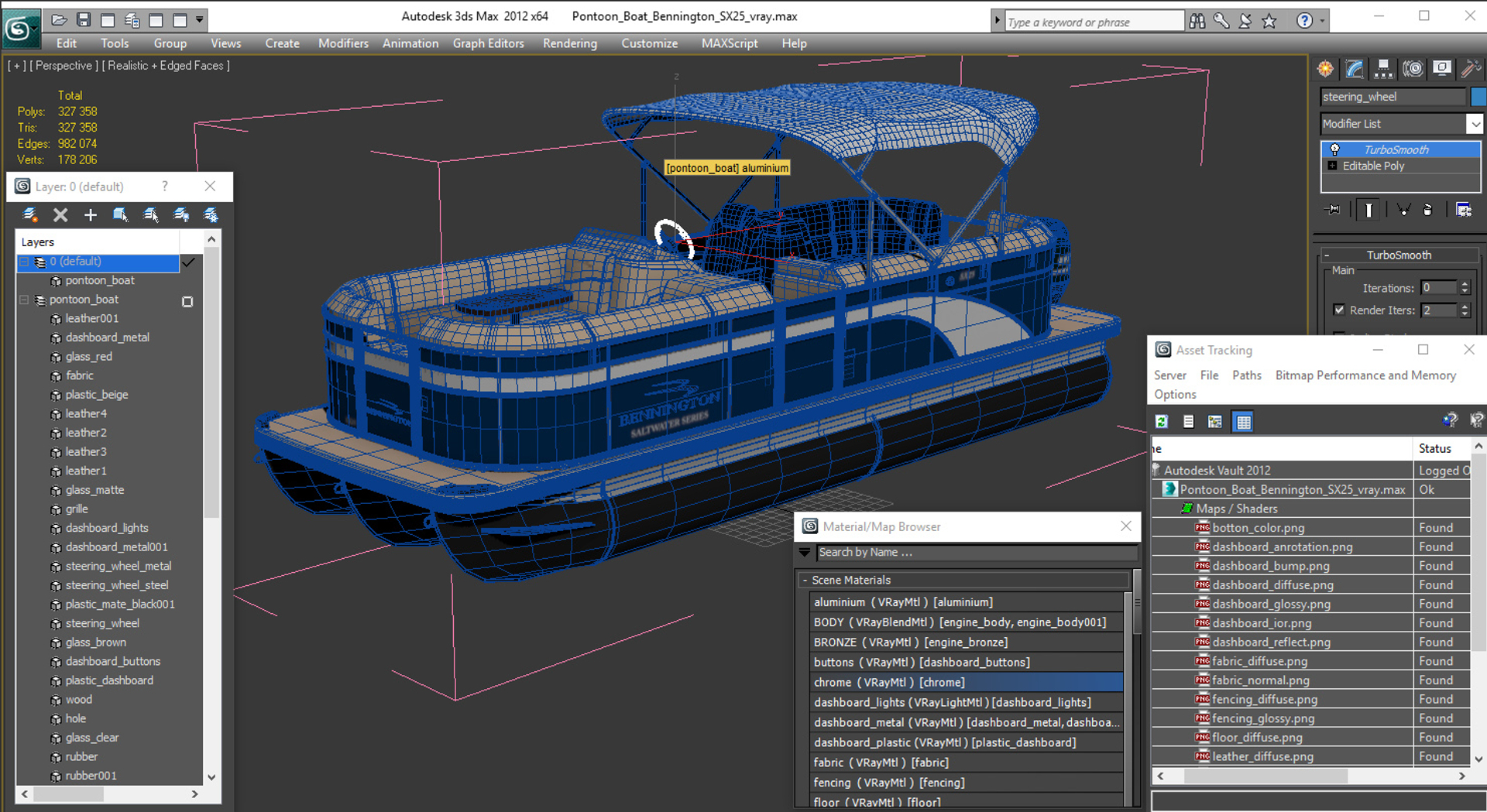Toggle Show End Result icon
1487x812 pixels.
tap(1369, 210)
